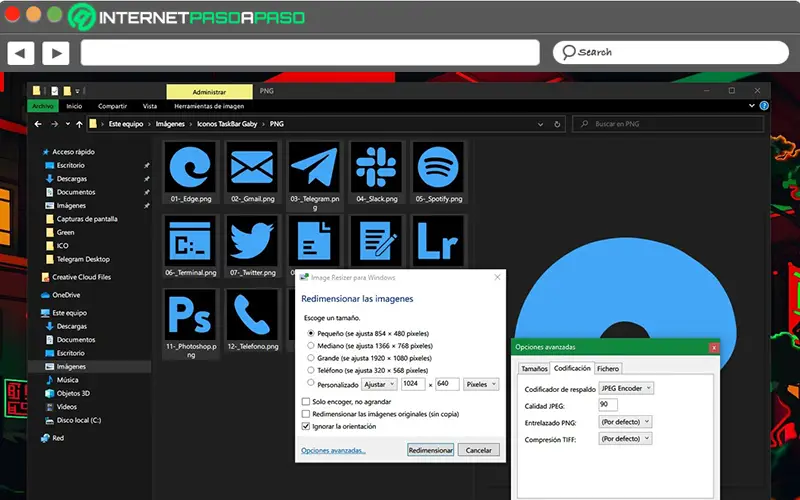Enable Redimensionar las imágenes originales
The height and width of the screenshot is (500, 800).
pos(306,414)
